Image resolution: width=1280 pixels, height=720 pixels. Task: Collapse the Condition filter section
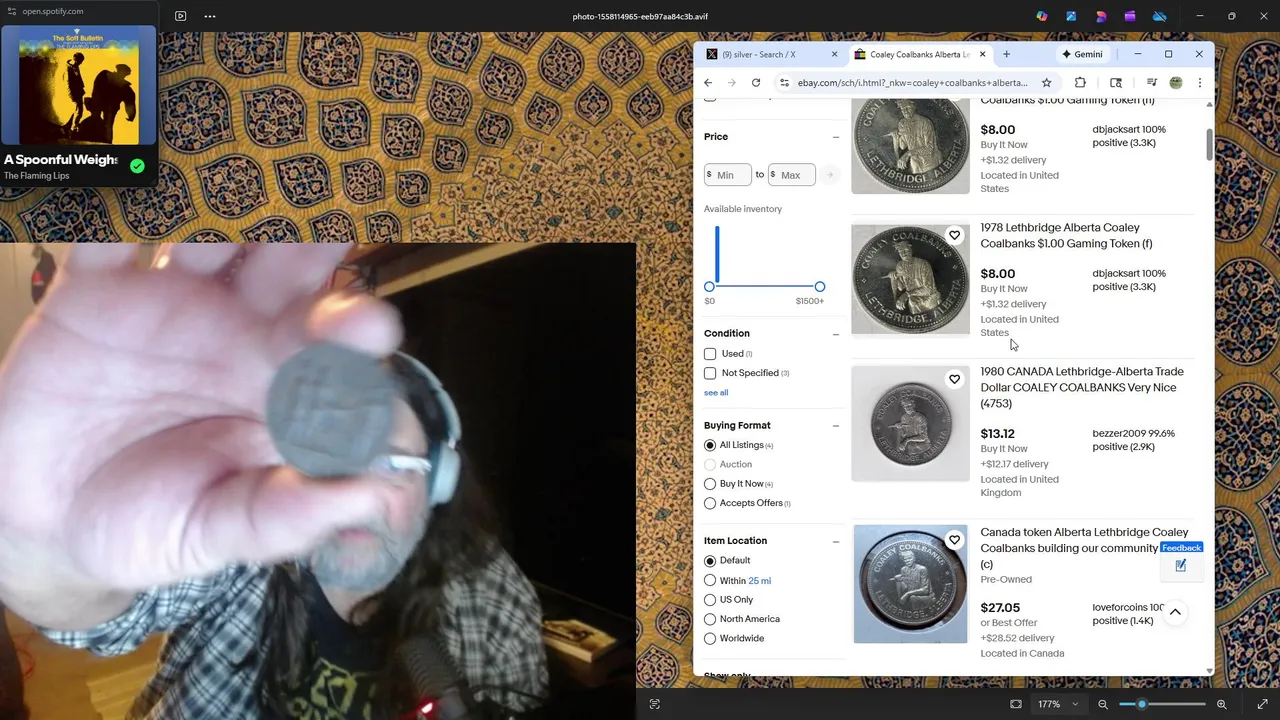(835, 334)
